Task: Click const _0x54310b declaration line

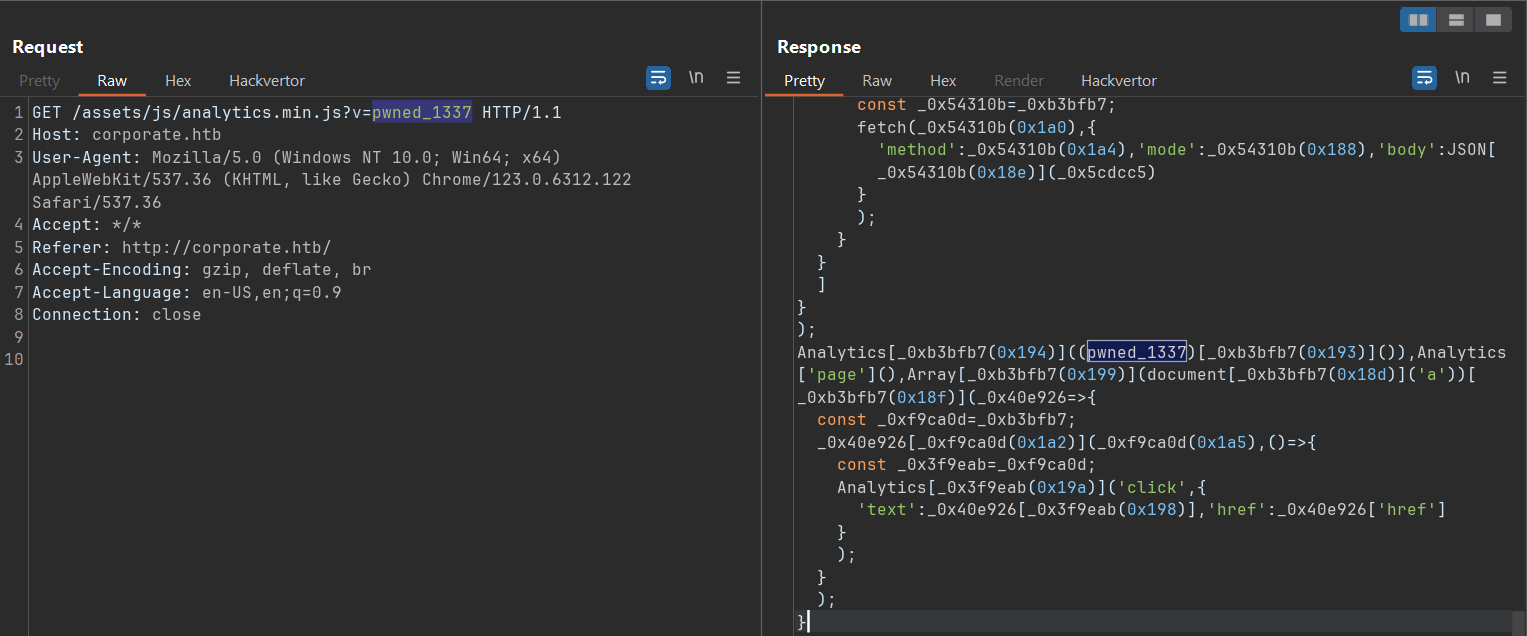Action: coord(986,105)
